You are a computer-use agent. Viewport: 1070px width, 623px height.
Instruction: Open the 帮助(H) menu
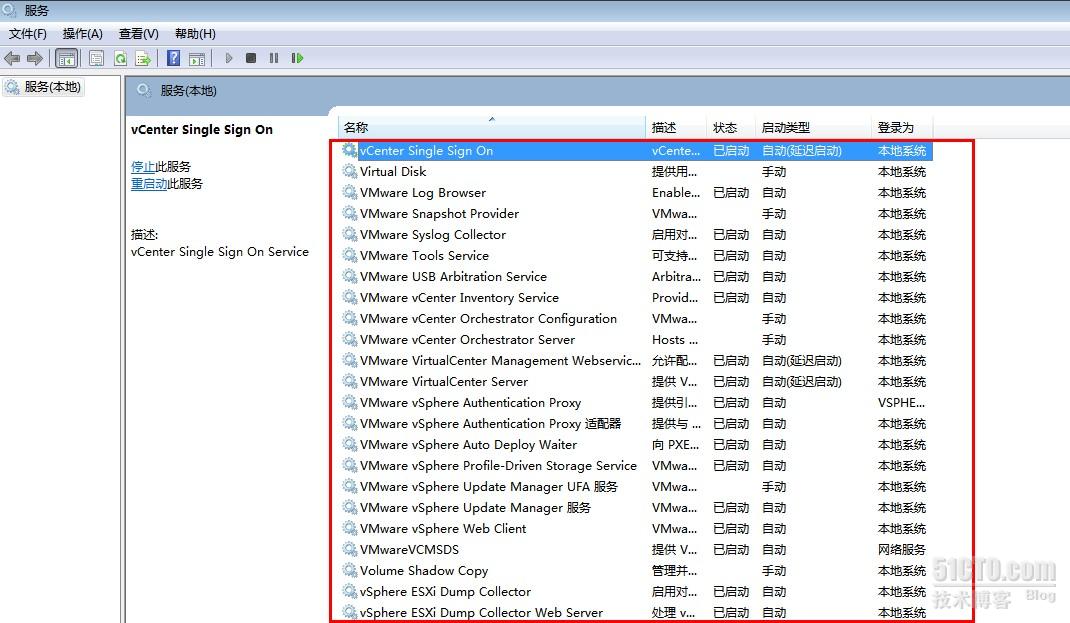[x=195, y=33]
